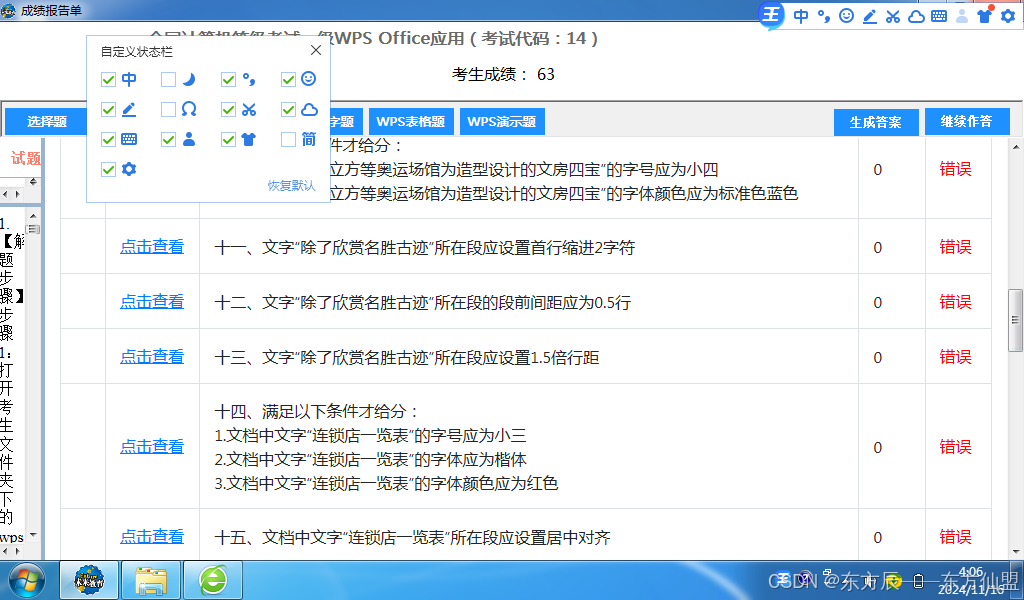Click the IME logo on the floating toolbar
The width and height of the screenshot is (1024, 600).
point(772,14)
